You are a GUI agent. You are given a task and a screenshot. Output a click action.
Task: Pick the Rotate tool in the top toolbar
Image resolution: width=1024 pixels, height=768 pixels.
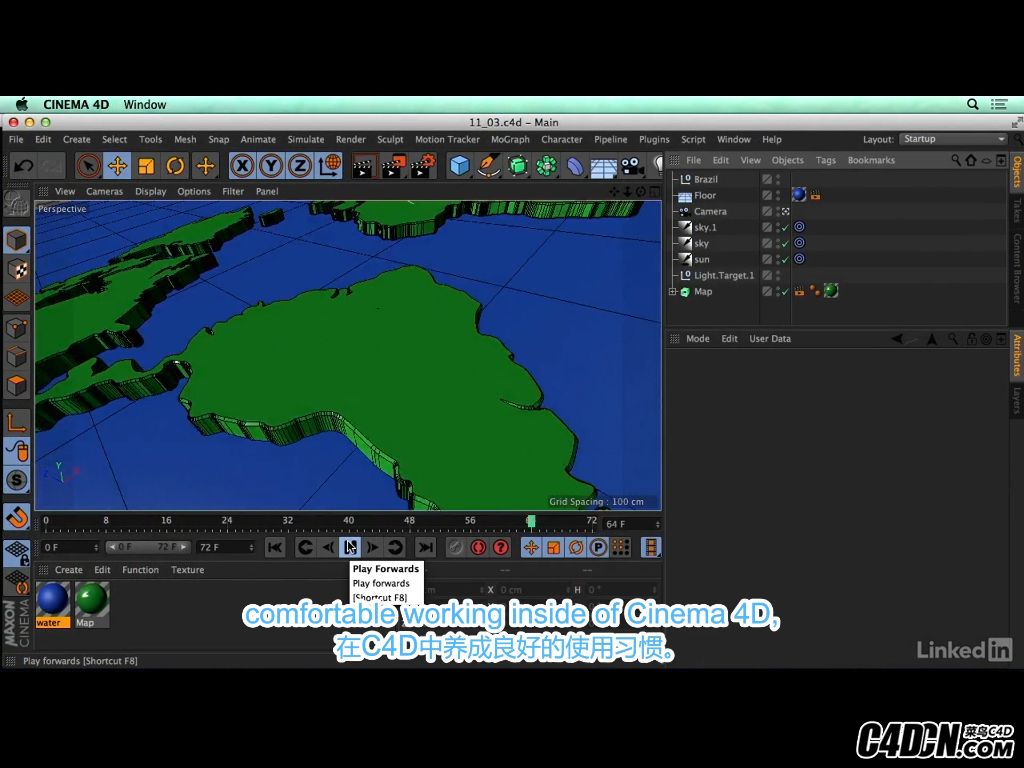(175, 166)
